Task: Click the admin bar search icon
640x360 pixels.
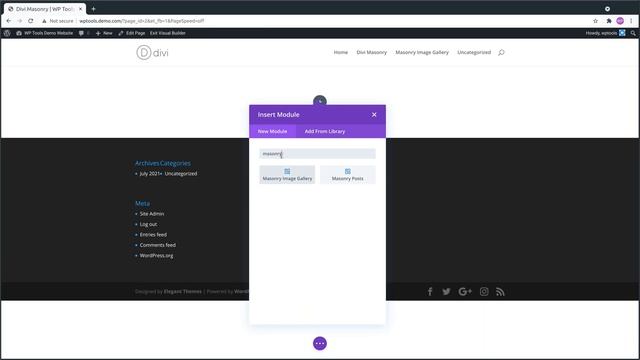Action: click(633, 33)
